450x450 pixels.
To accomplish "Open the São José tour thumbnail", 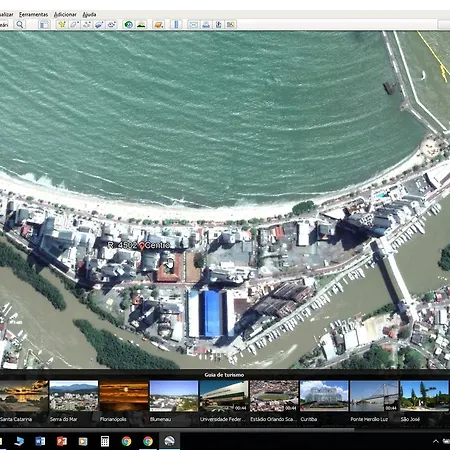I will pyautogui.click(x=424, y=396).
